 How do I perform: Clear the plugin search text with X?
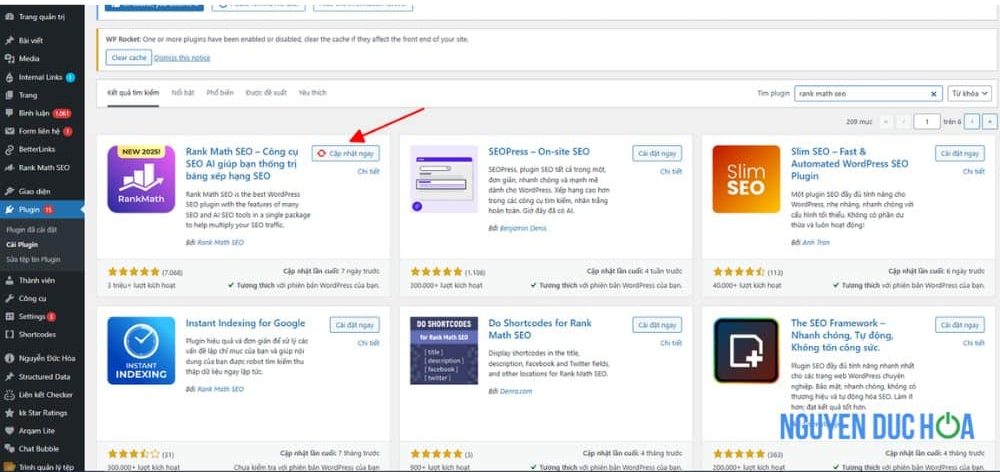point(934,94)
